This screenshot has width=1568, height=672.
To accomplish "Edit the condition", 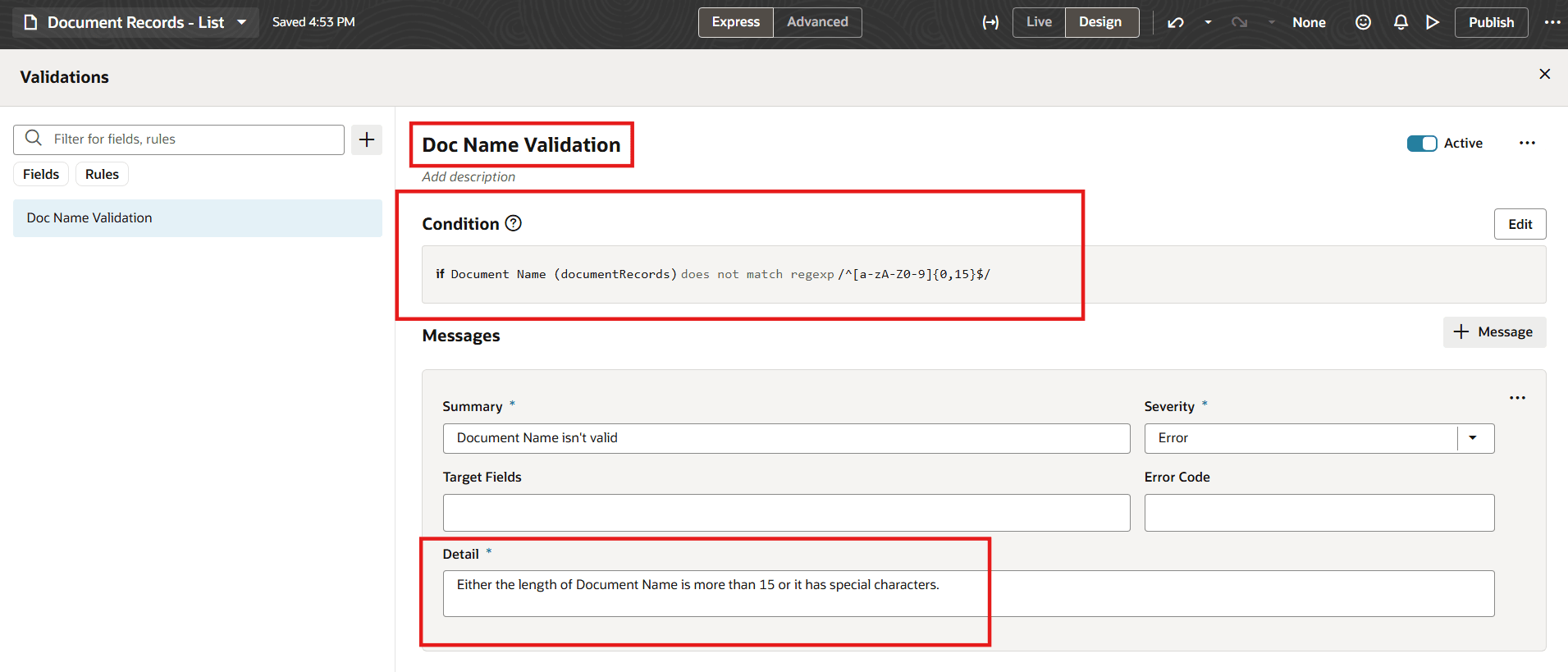I will point(1520,224).
